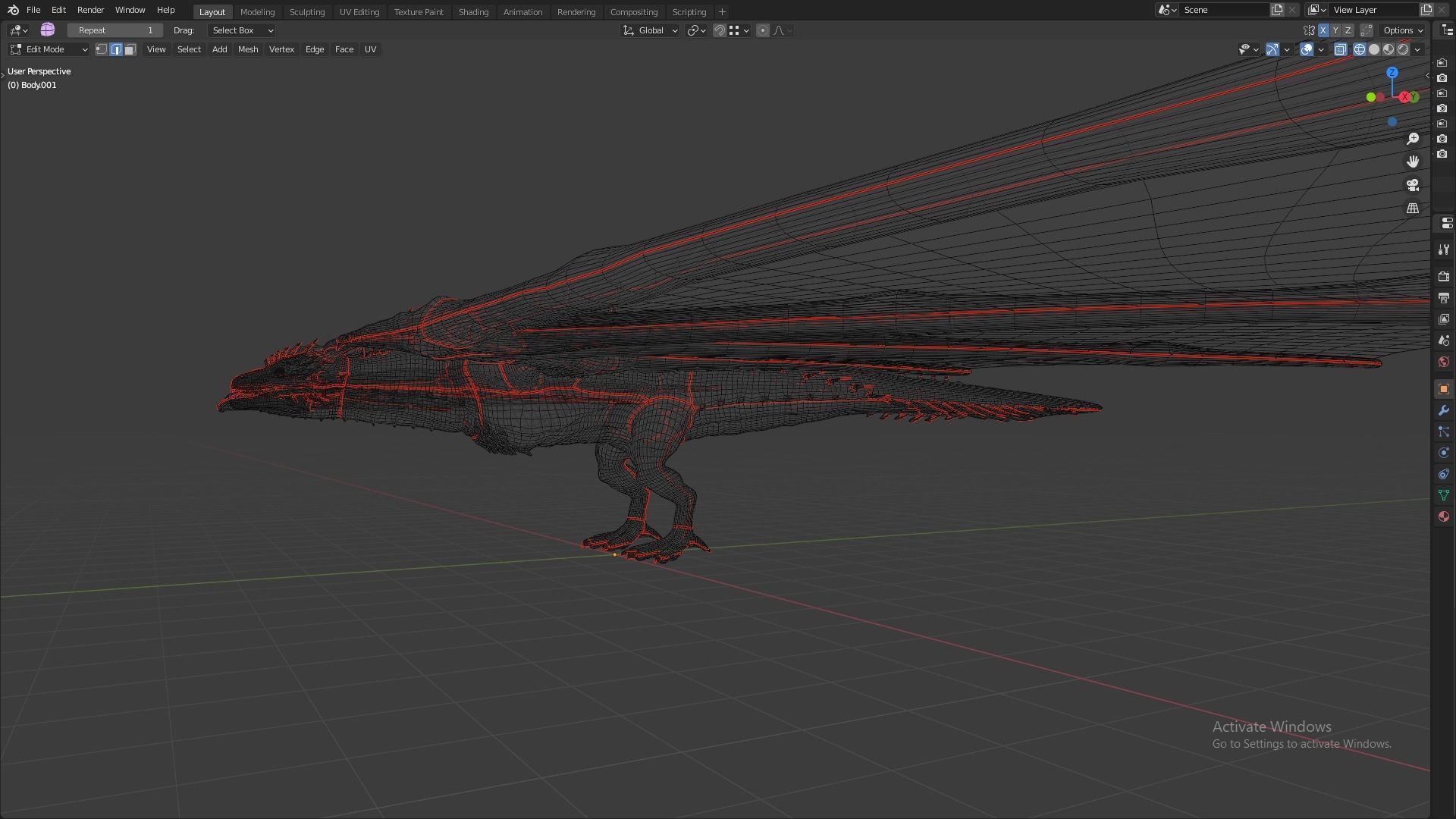Switch to the Texture Paint workspace tab
The image size is (1456, 819).
419,12
